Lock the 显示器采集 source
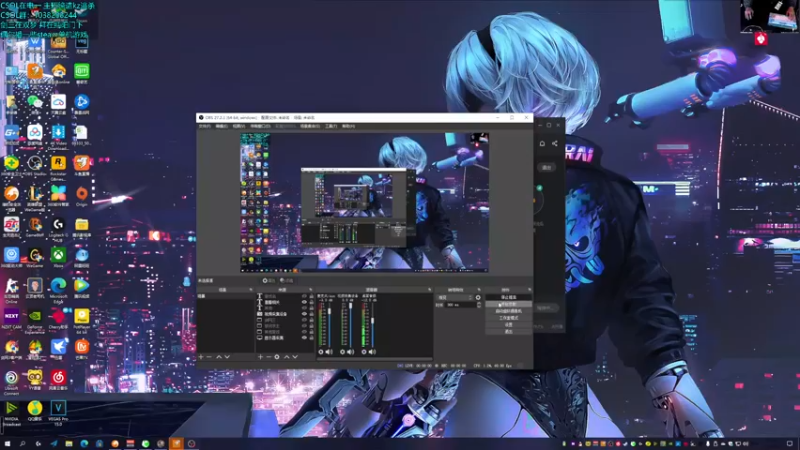Screen dimensions: 800x450 point(311,338)
